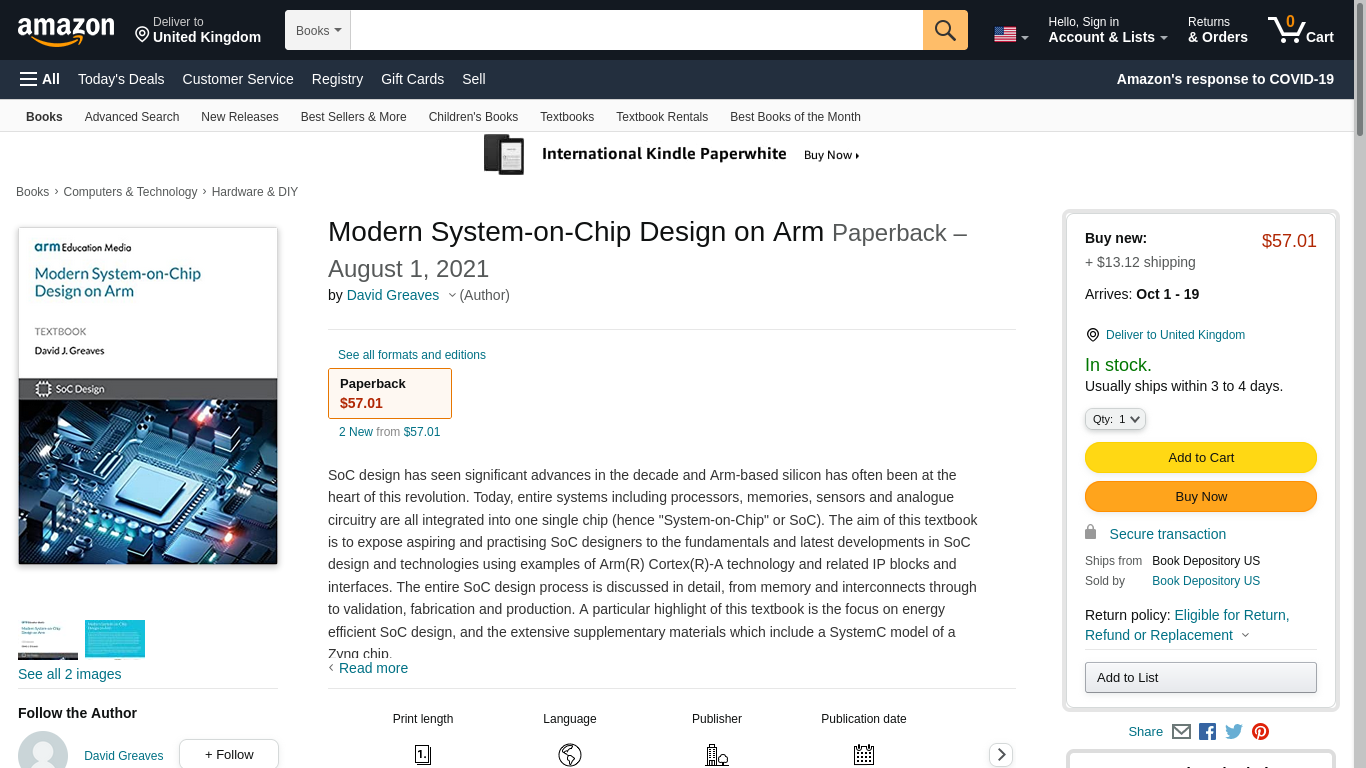Expand the Add to List dropdown
This screenshot has width=1366, height=768.
pos(1200,677)
